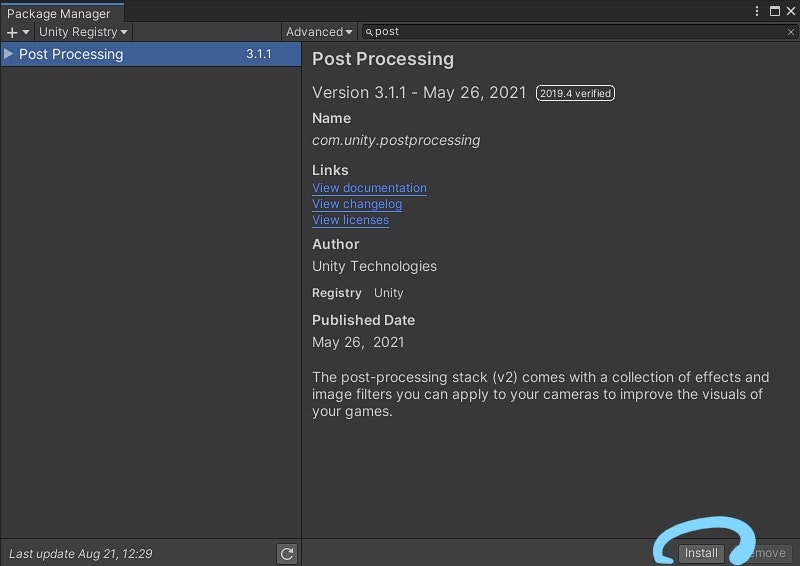
Task: Open the View documentation link
Action: [x=369, y=188]
